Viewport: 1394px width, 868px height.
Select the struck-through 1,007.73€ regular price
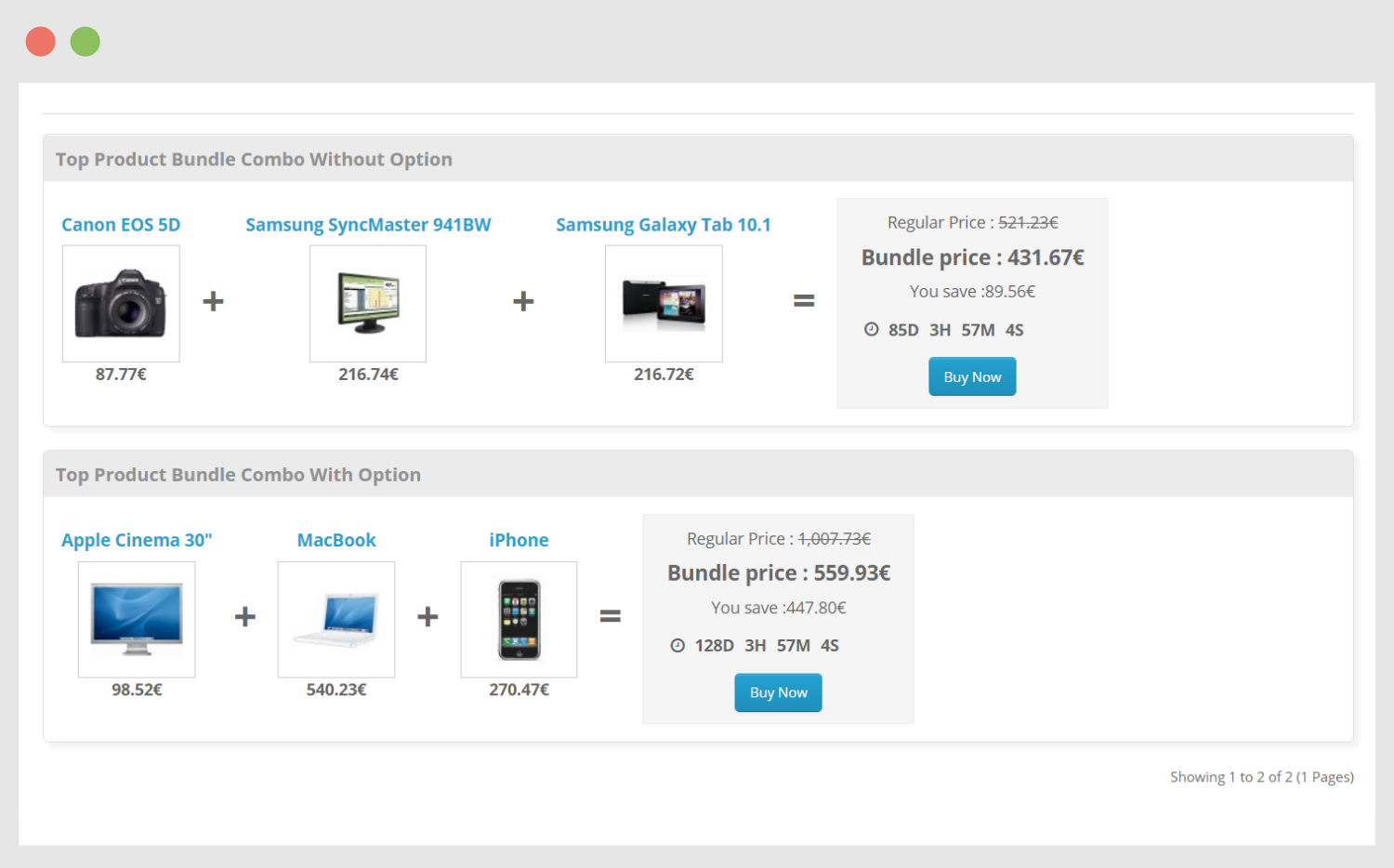pyautogui.click(x=835, y=539)
